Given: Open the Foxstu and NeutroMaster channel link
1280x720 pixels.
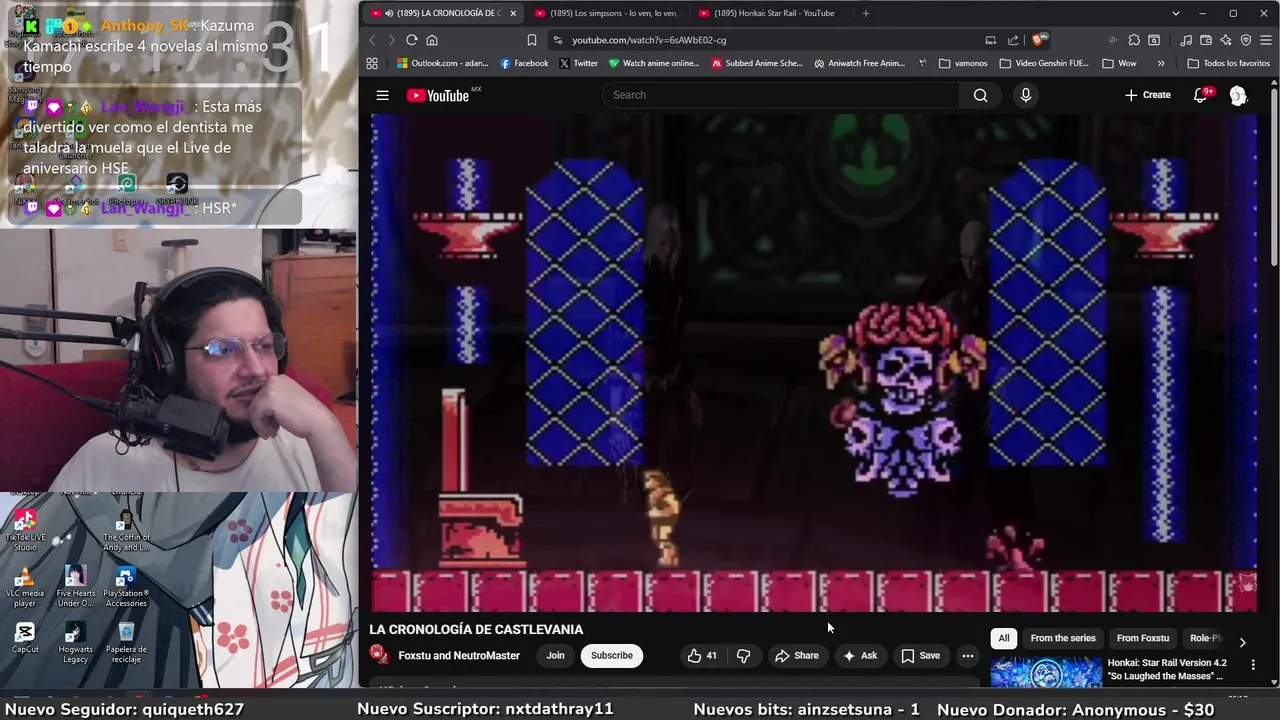Looking at the screenshot, I should [459, 656].
